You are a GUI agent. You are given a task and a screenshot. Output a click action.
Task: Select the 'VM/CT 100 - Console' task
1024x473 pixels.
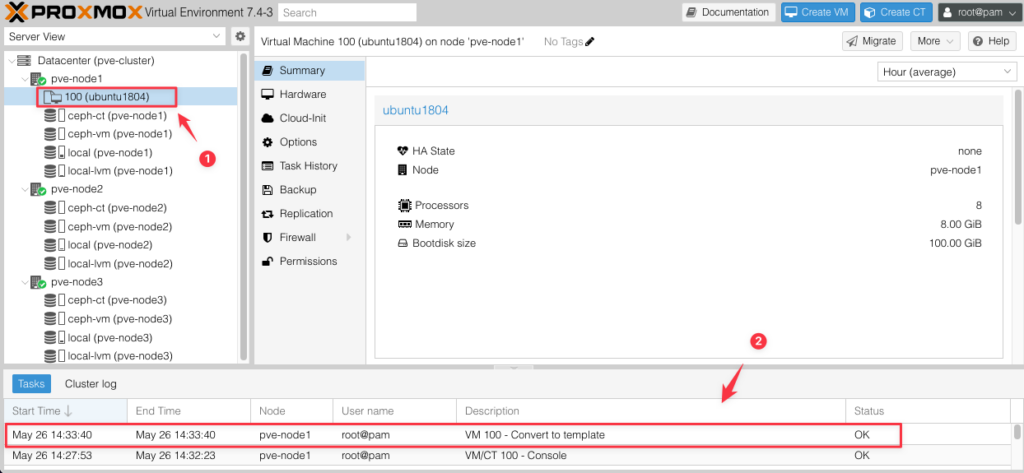click(x=508, y=455)
